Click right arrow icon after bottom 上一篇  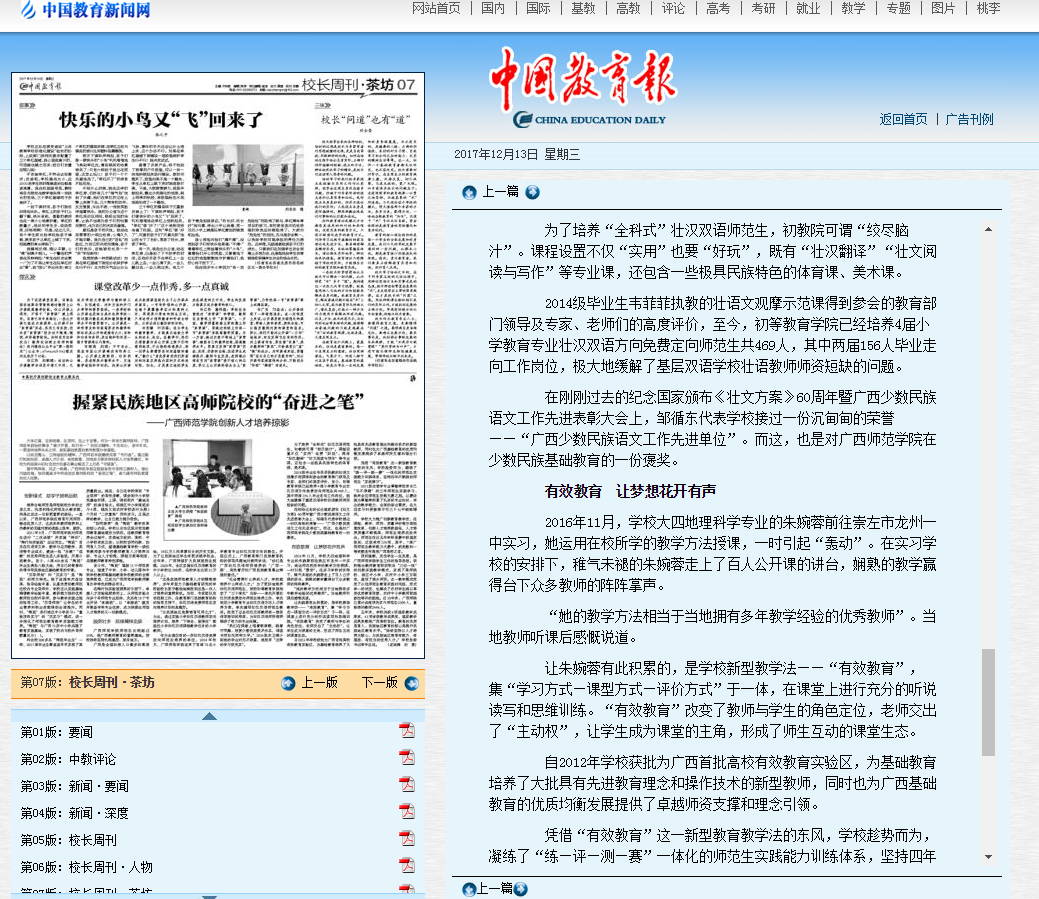pyautogui.click(x=521, y=889)
